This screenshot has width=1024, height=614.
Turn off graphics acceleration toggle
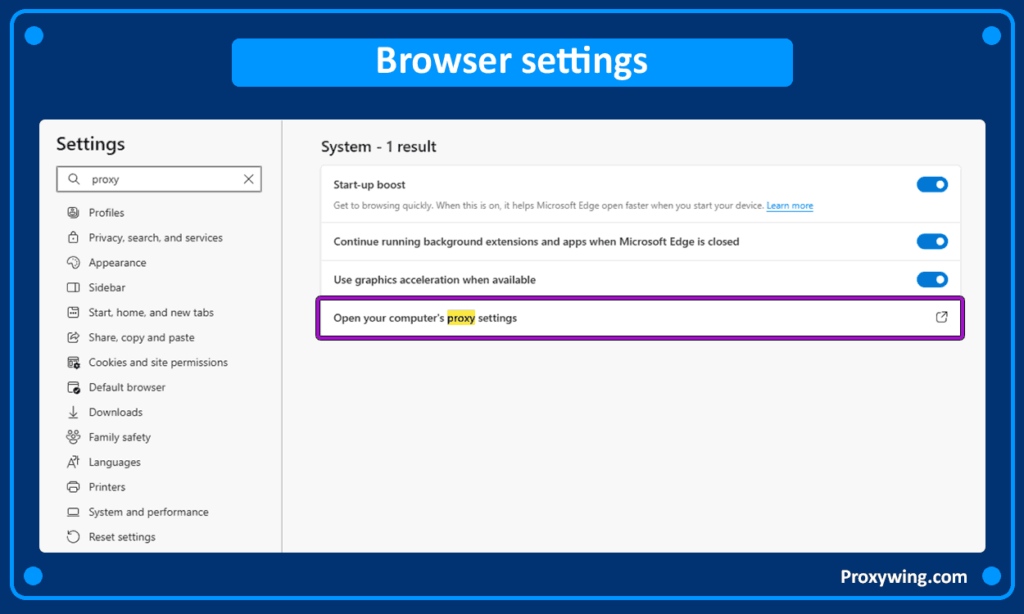tap(932, 280)
